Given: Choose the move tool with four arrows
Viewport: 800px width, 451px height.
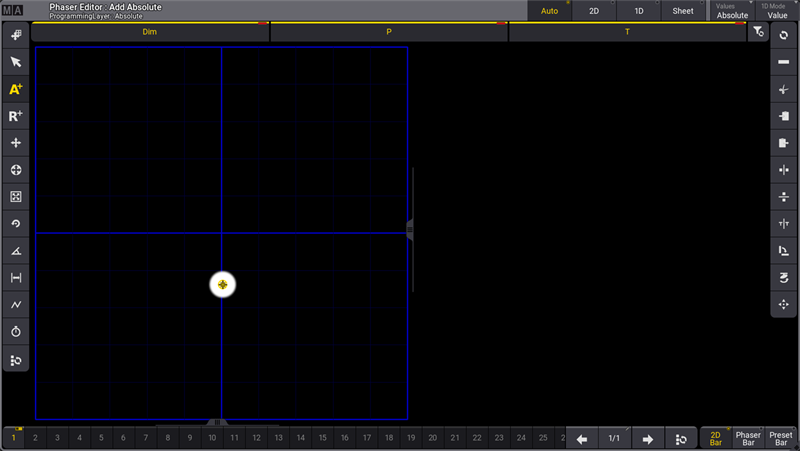Looking at the screenshot, I should (x=16, y=143).
